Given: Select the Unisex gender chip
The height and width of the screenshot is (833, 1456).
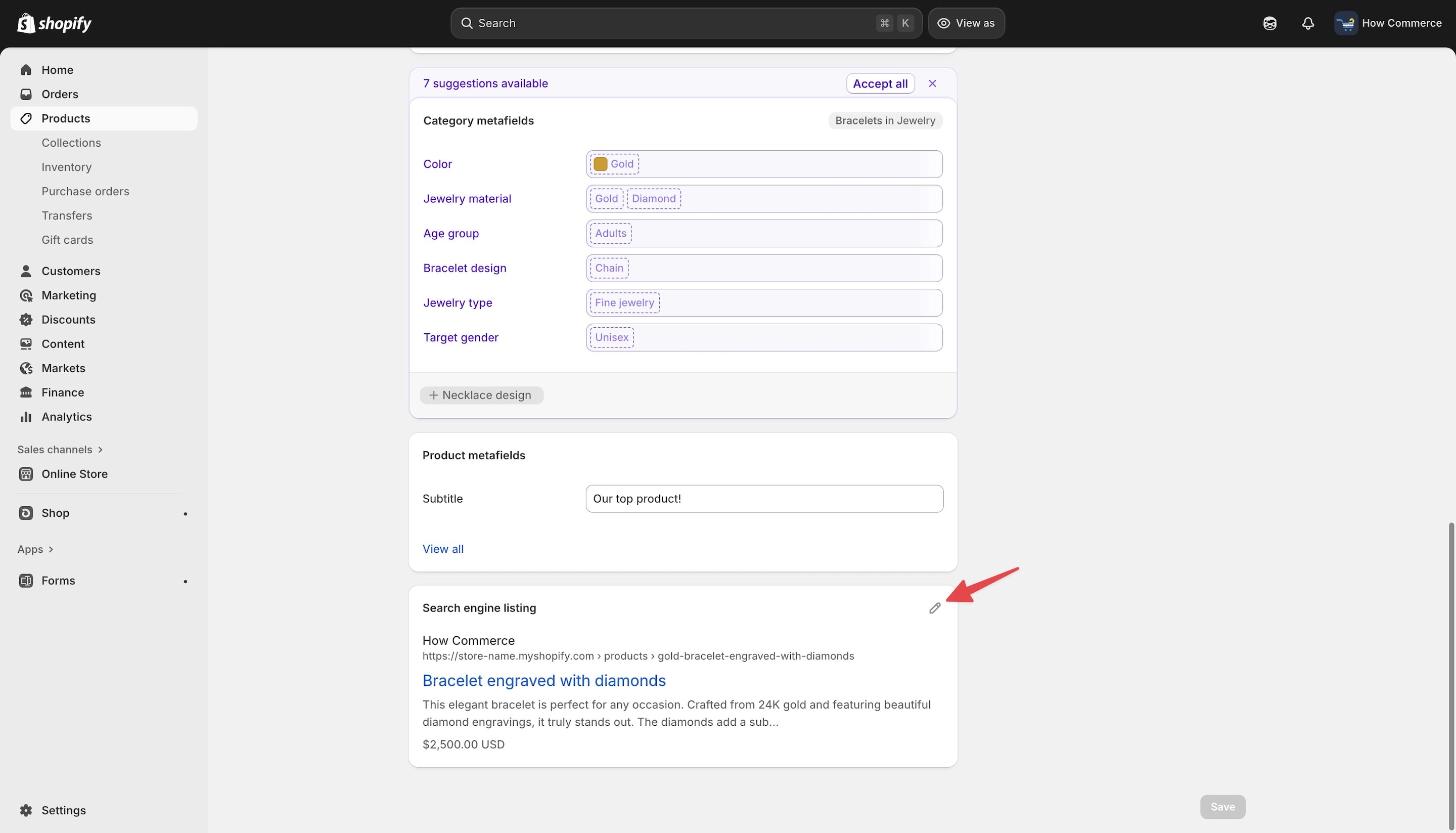Looking at the screenshot, I should pyautogui.click(x=611, y=337).
